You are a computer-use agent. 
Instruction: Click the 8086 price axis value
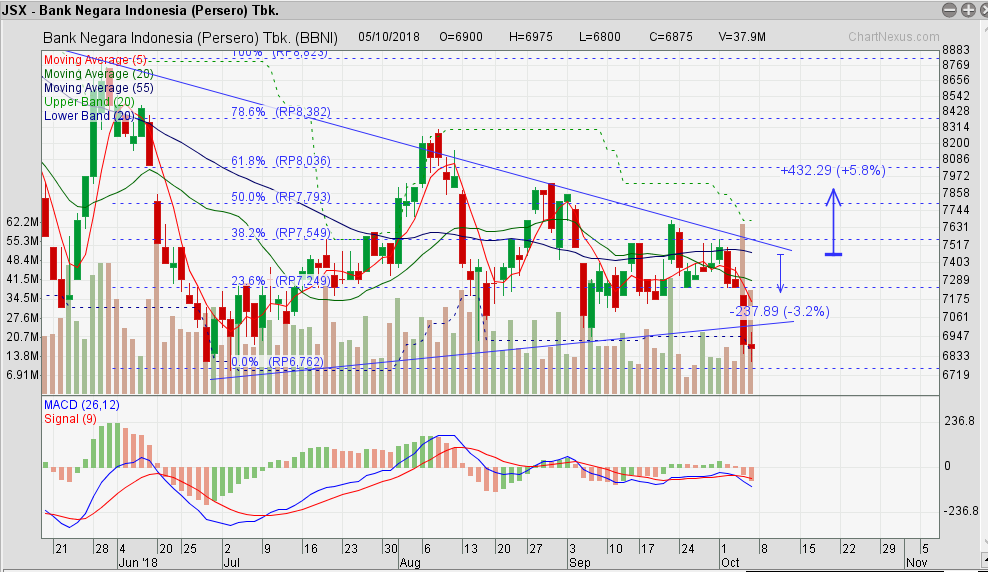(x=956, y=159)
